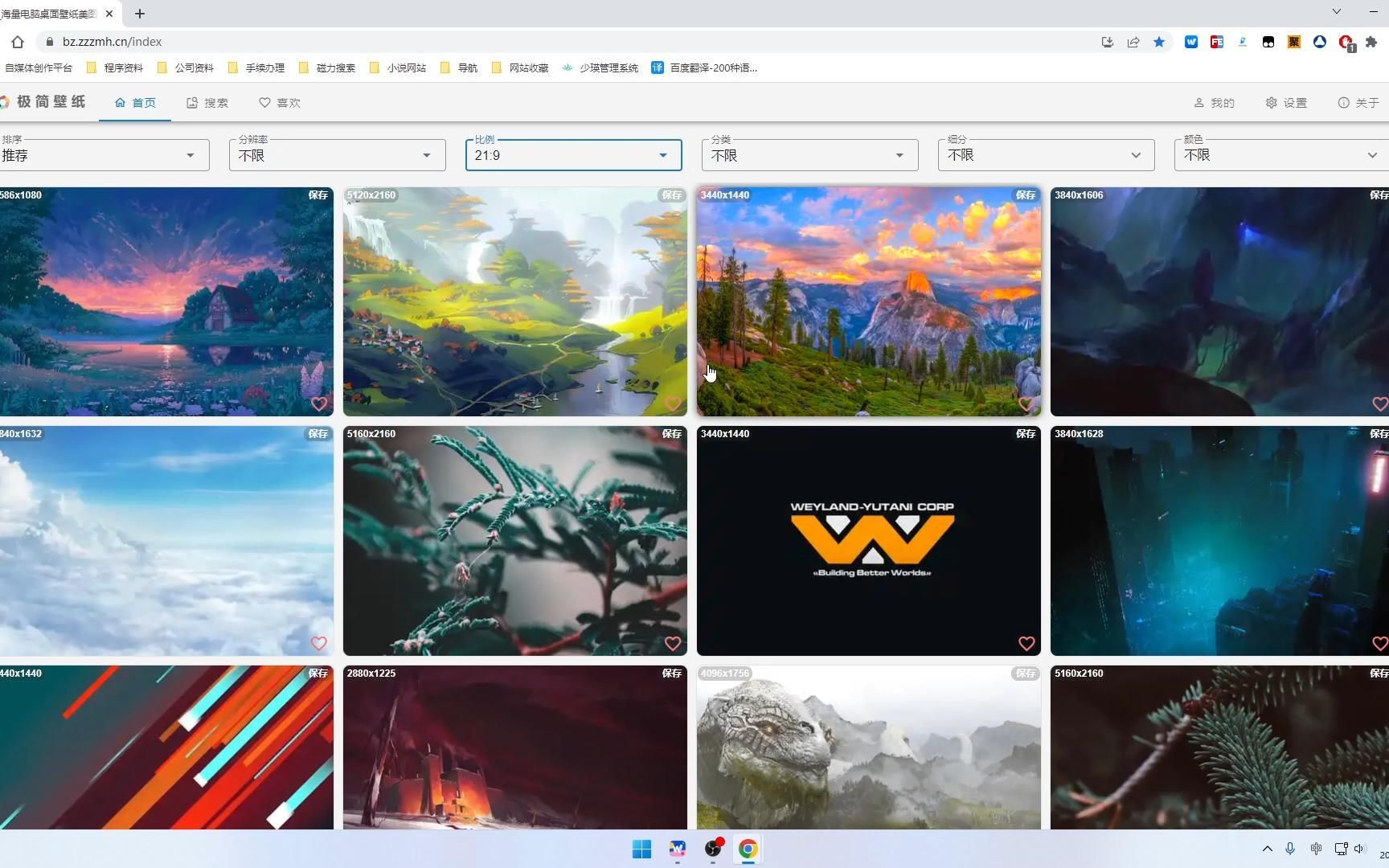Click the tab search chevron at top right

click(x=1337, y=11)
